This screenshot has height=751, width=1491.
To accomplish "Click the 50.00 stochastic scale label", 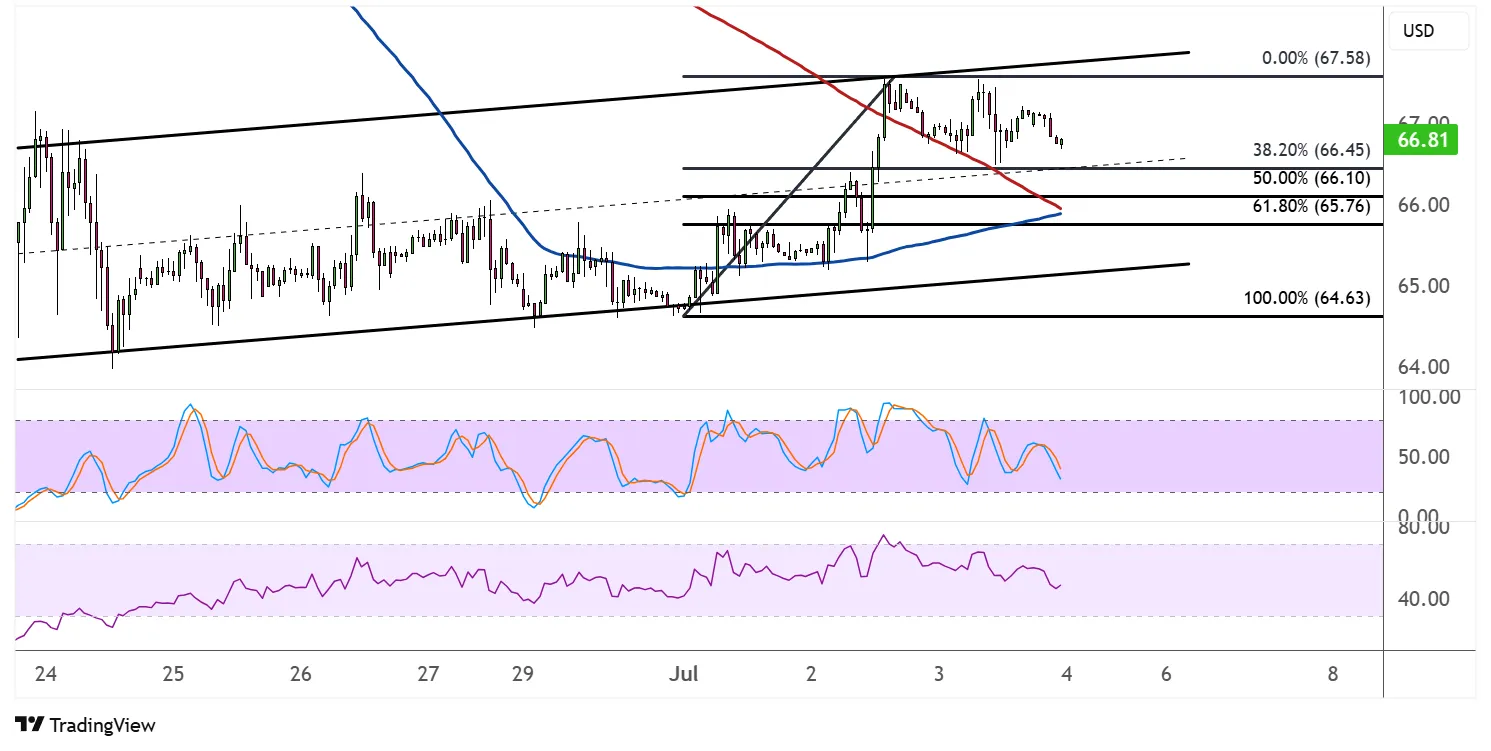I will [x=1425, y=457].
